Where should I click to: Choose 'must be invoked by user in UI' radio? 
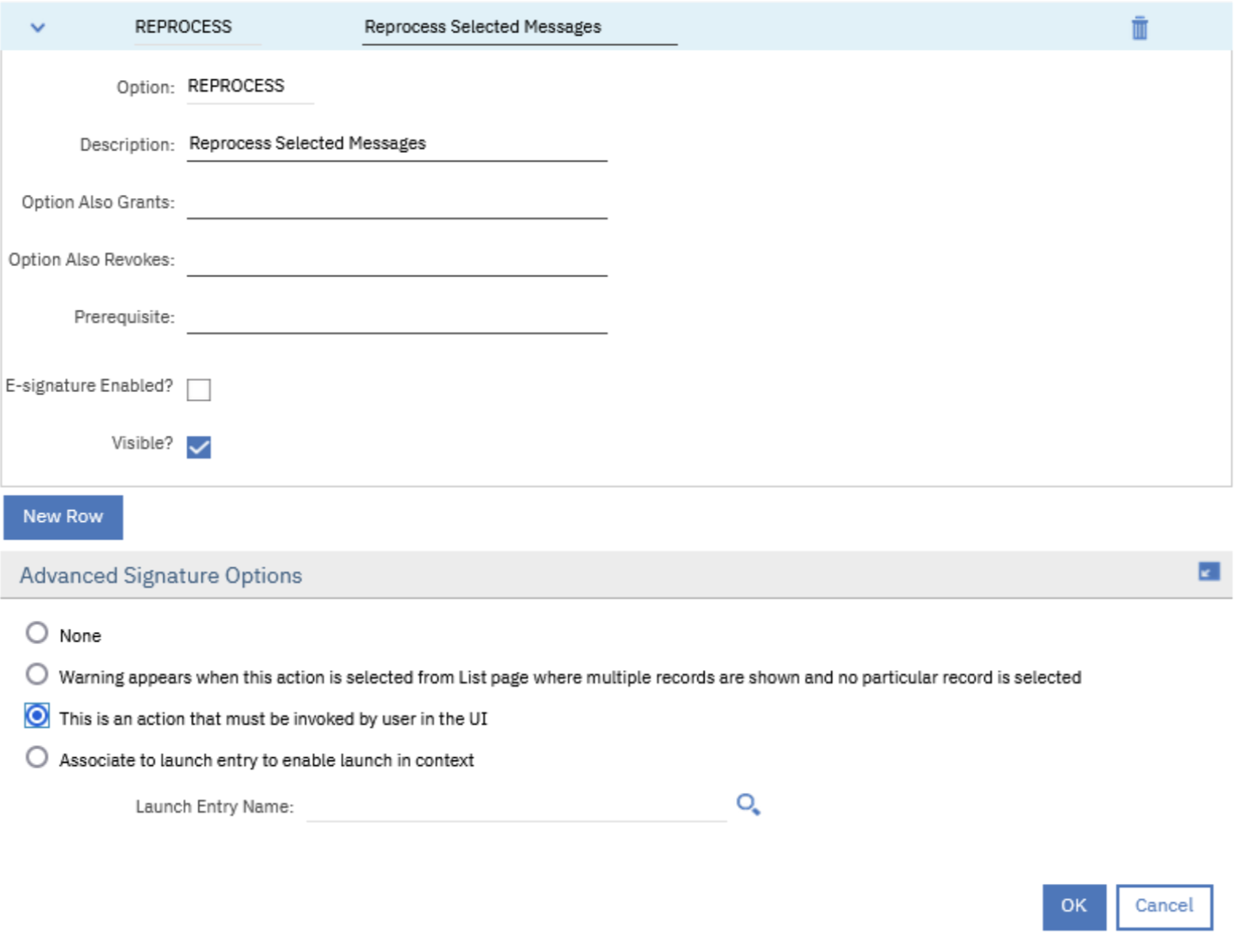[x=37, y=716]
